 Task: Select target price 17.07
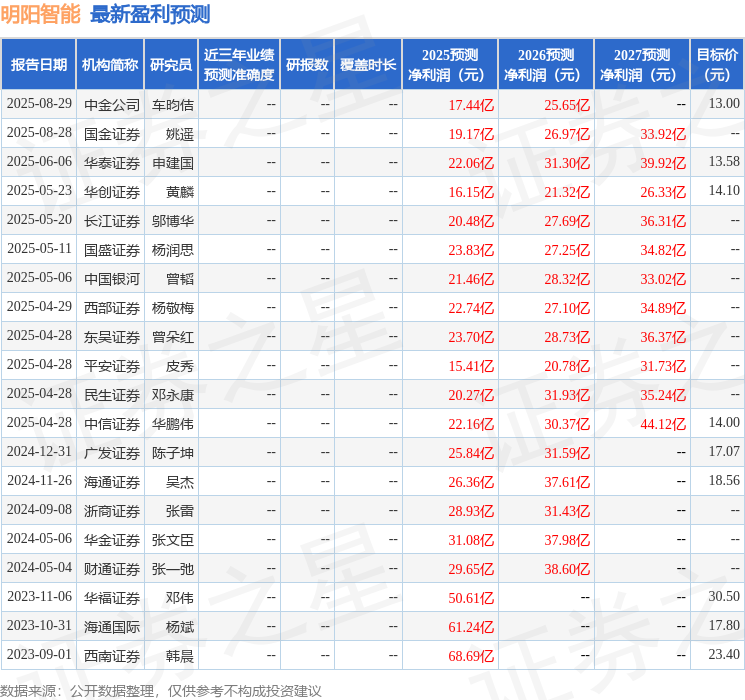click(724, 451)
